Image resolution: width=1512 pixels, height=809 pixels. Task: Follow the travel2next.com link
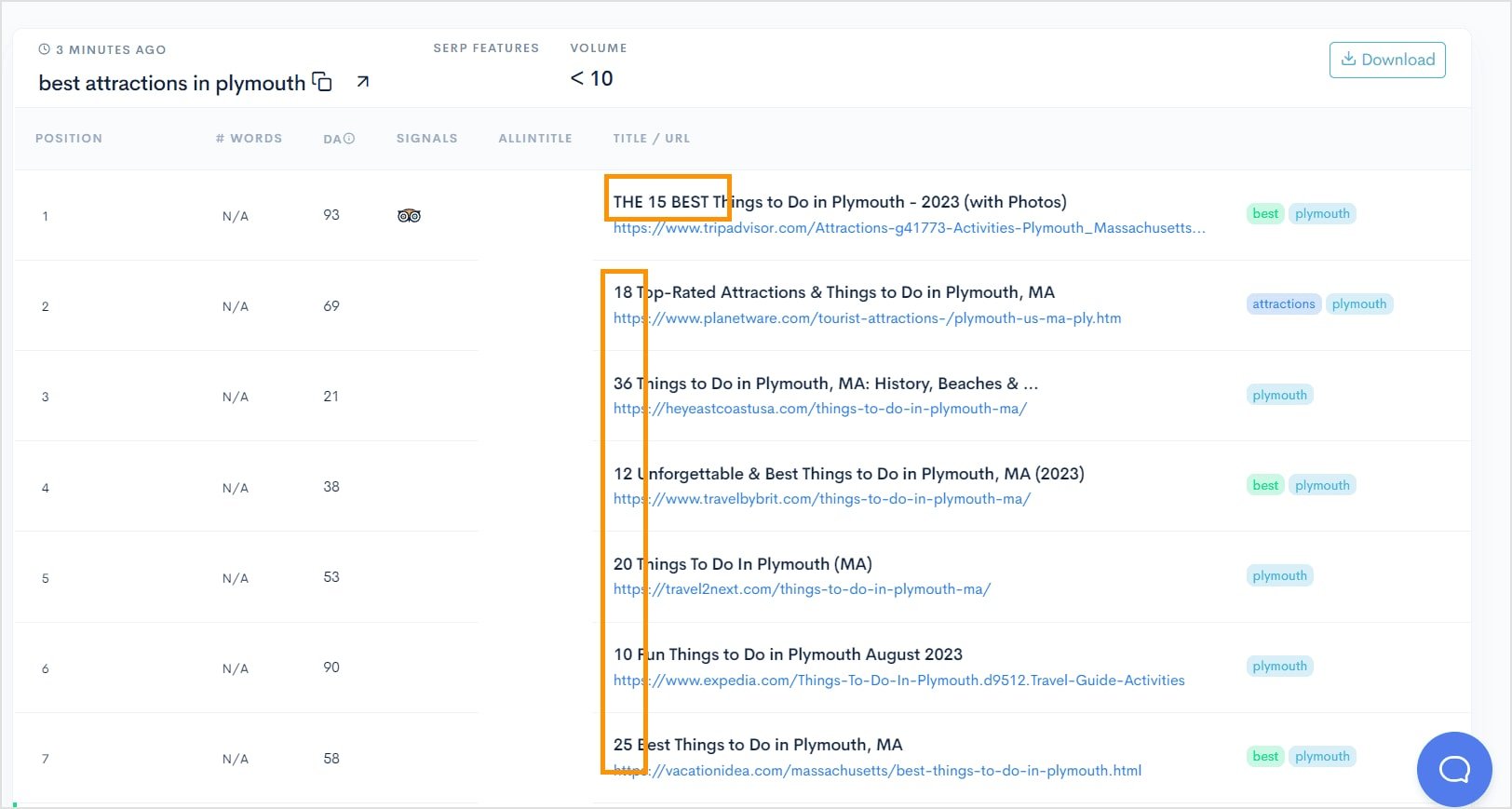802,589
